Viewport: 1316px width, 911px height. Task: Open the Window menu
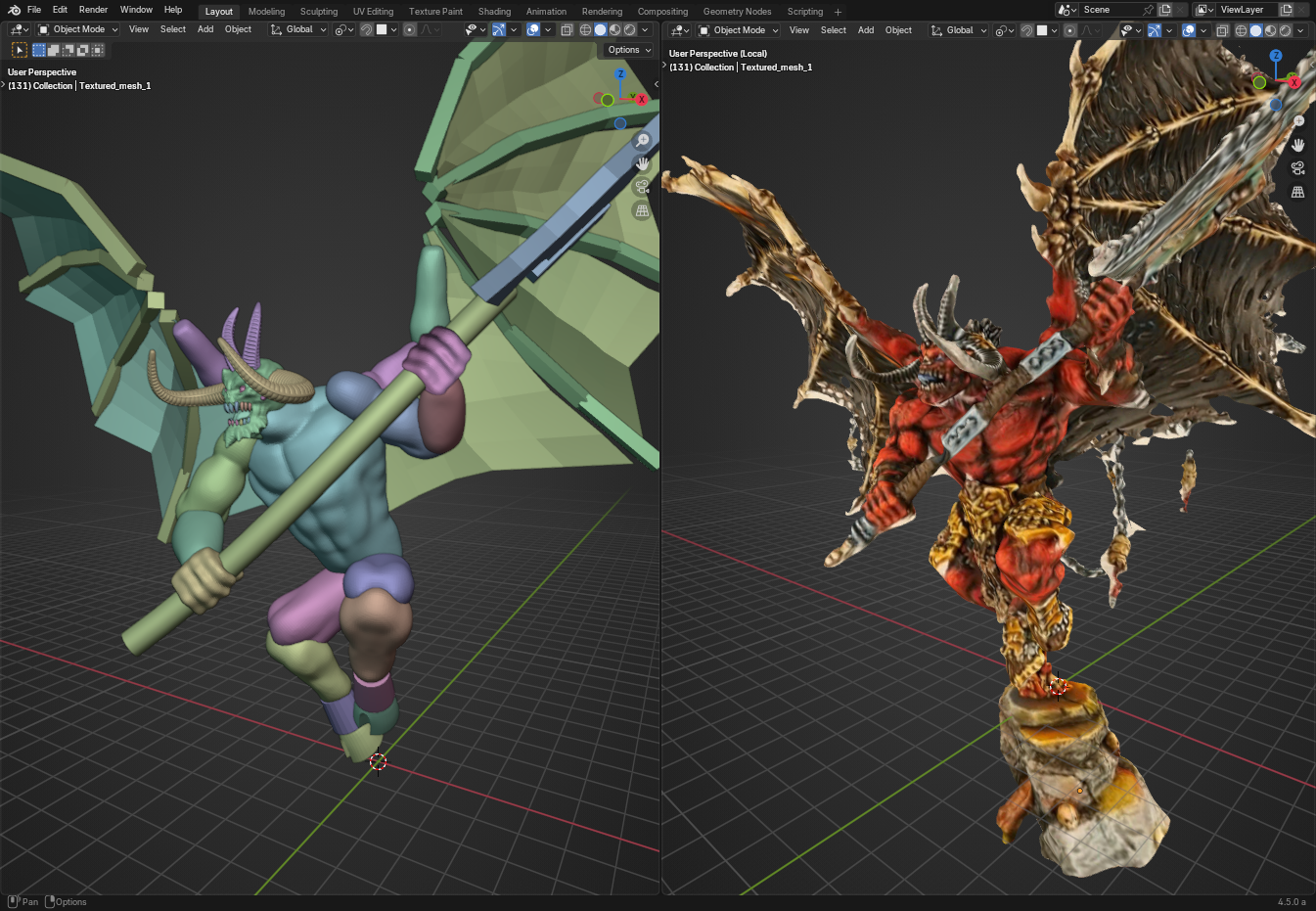tap(136, 10)
